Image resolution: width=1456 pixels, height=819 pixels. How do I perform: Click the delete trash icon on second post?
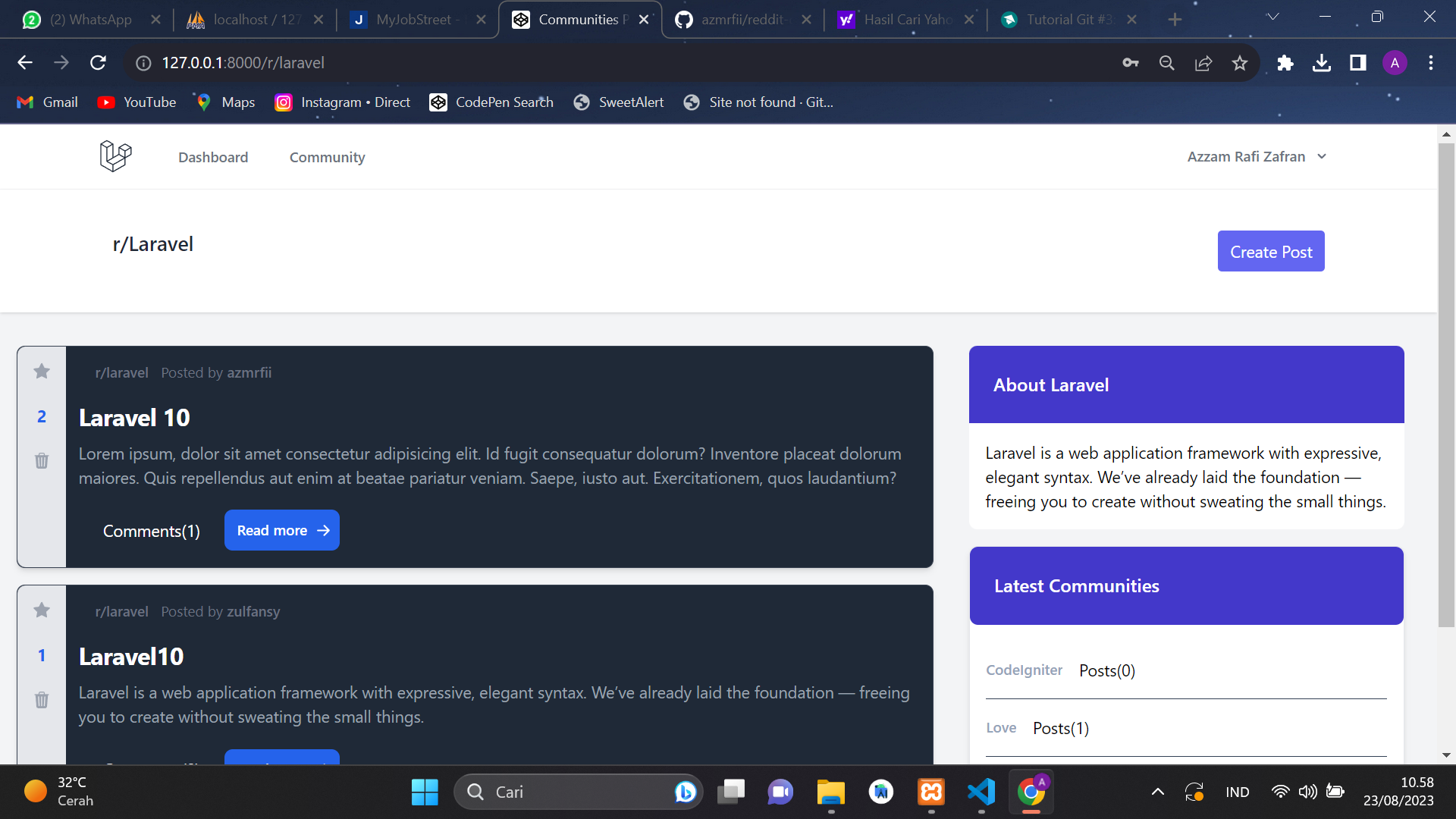point(41,700)
